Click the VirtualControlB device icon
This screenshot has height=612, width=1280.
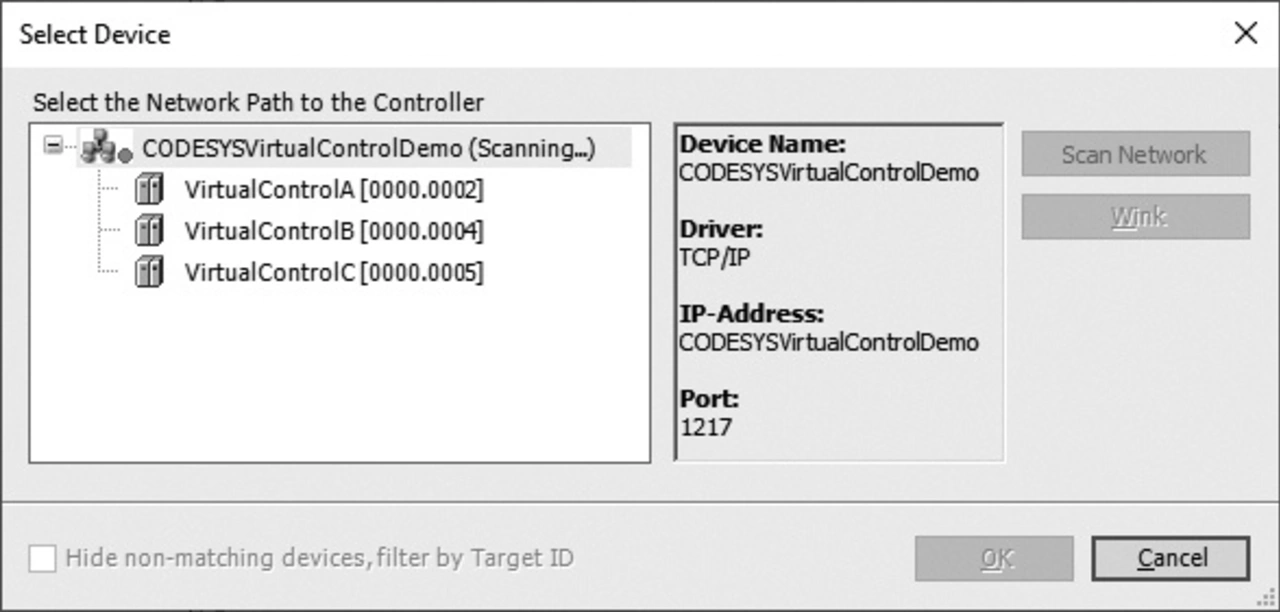(x=149, y=231)
